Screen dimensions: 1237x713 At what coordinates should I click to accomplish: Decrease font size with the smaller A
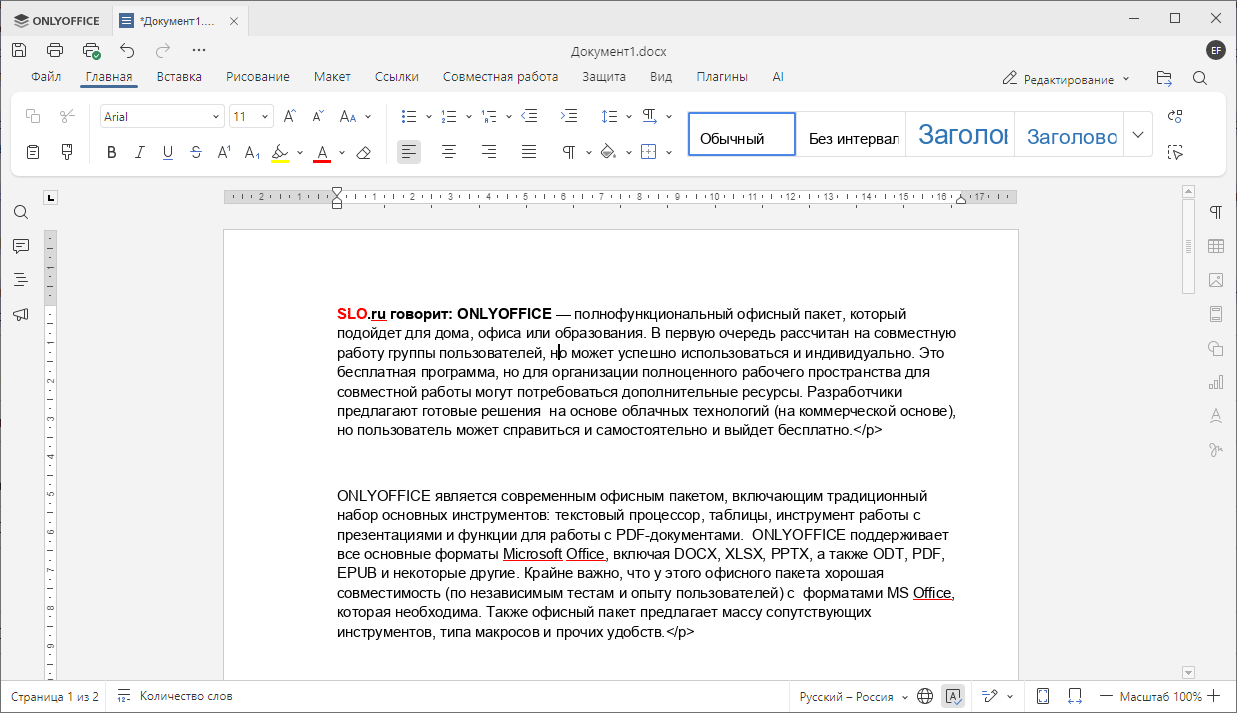(x=317, y=116)
